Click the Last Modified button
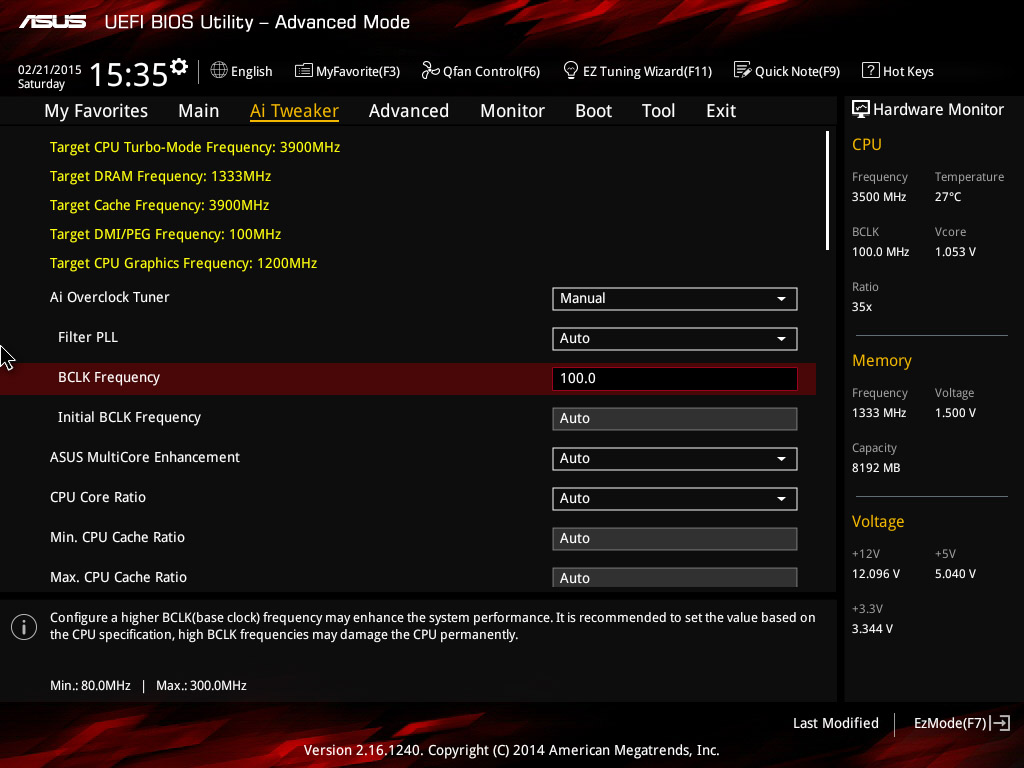The image size is (1024, 768). pyautogui.click(x=836, y=723)
